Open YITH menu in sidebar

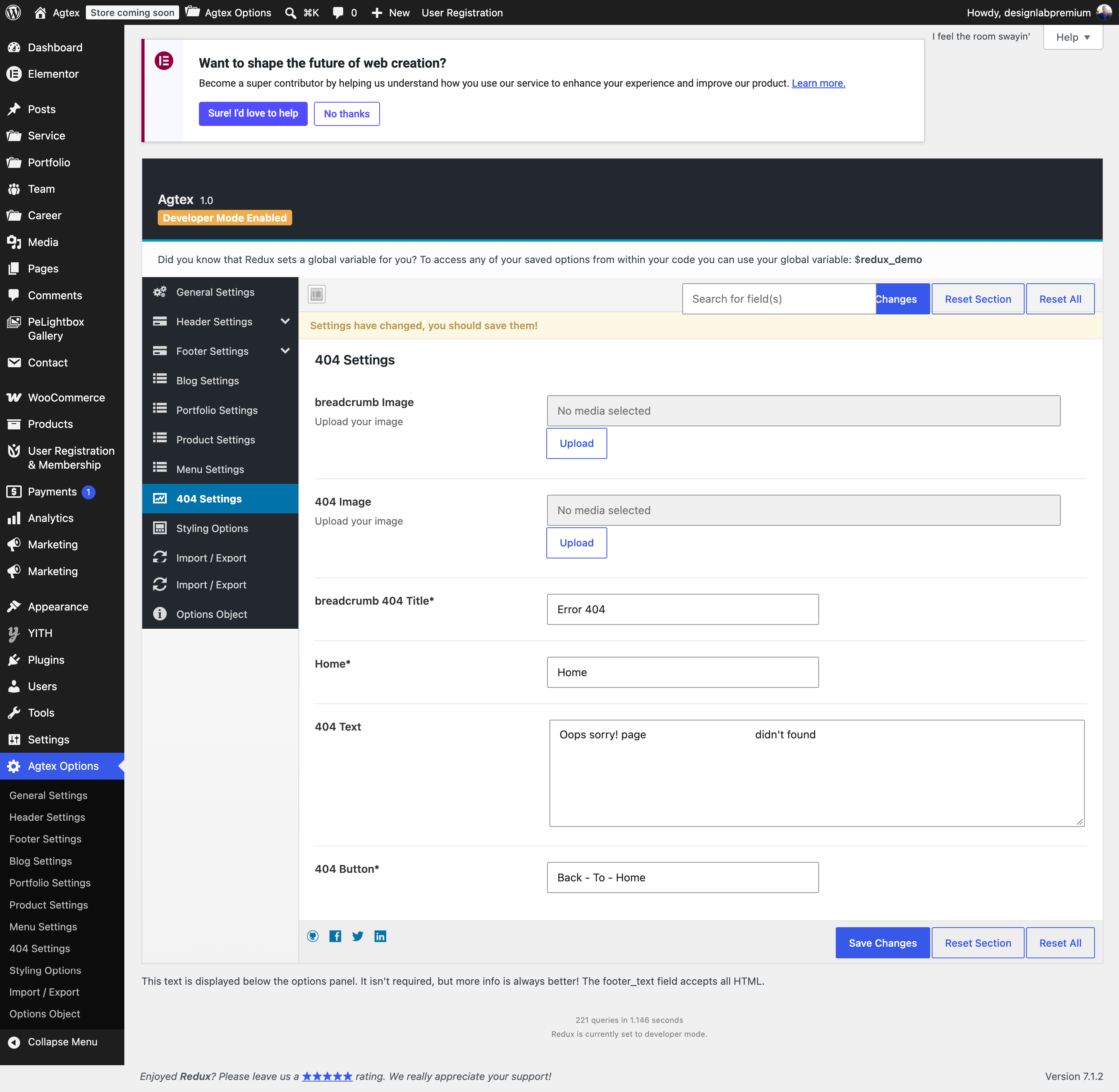coord(62,633)
